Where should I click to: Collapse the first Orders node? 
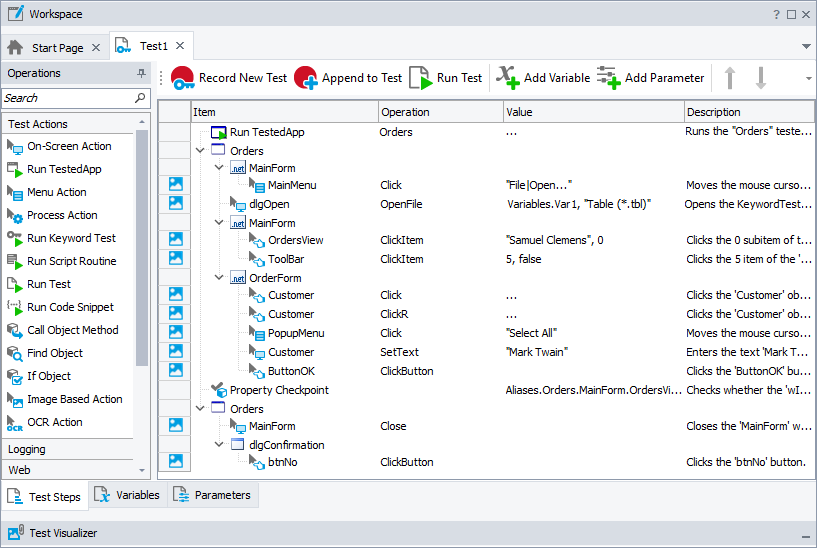(200, 151)
